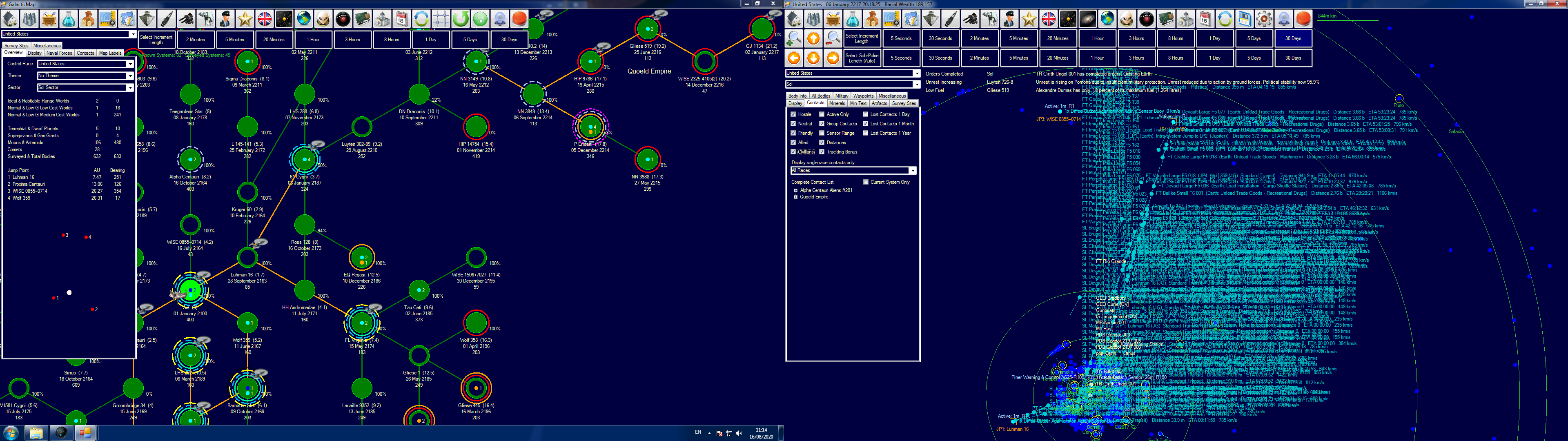Click the zoom out magnifier with red minus
Image resolution: width=1568 pixels, height=441 pixels.
(833, 38)
